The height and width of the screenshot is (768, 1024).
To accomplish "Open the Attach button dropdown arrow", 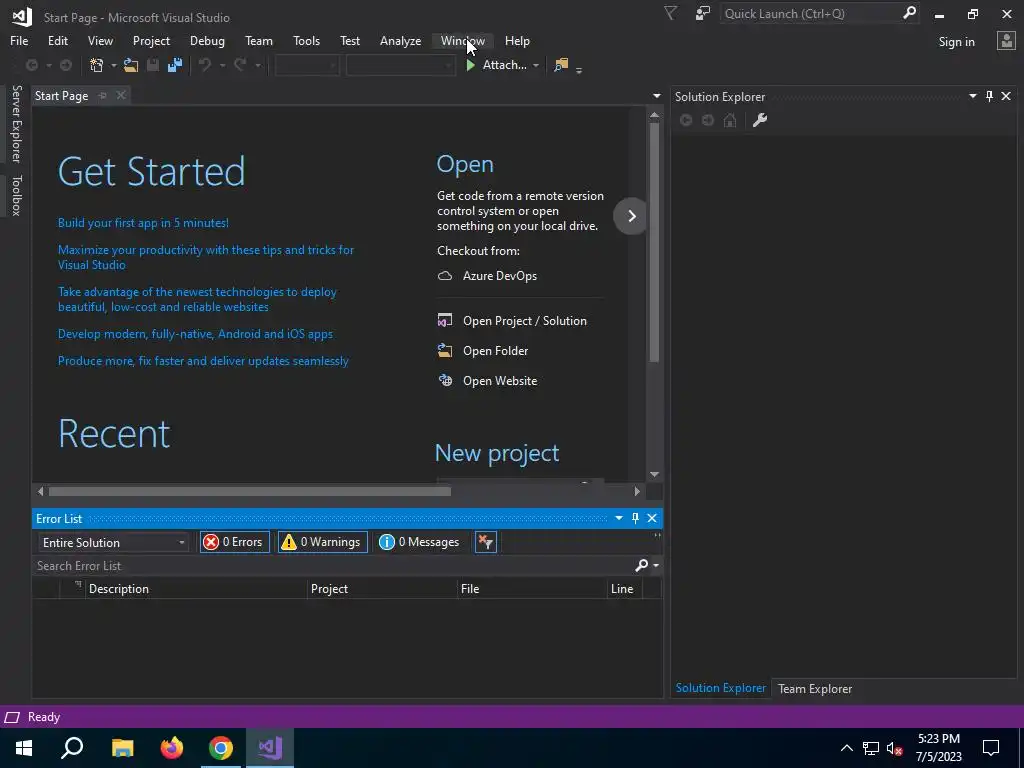I will tap(536, 65).
